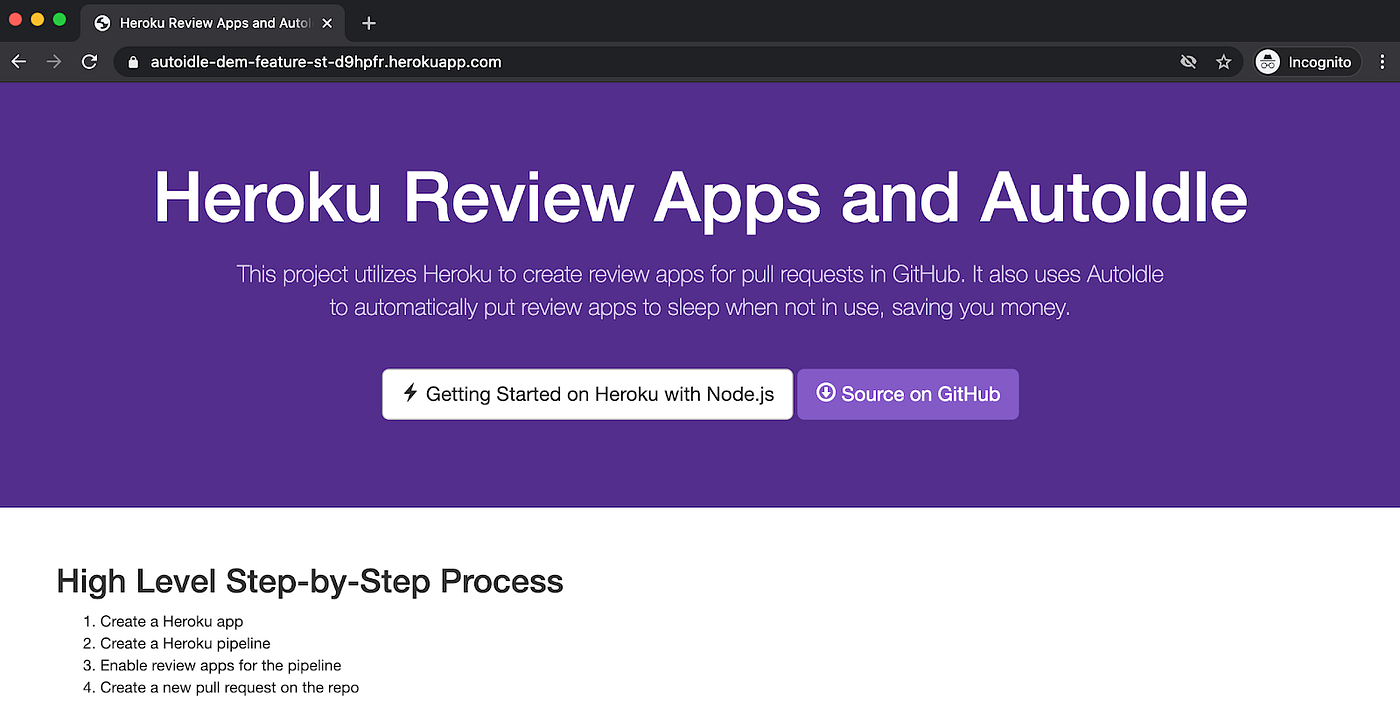Click the browser forward arrow
The width and height of the screenshot is (1400, 728).
click(x=54, y=62)
